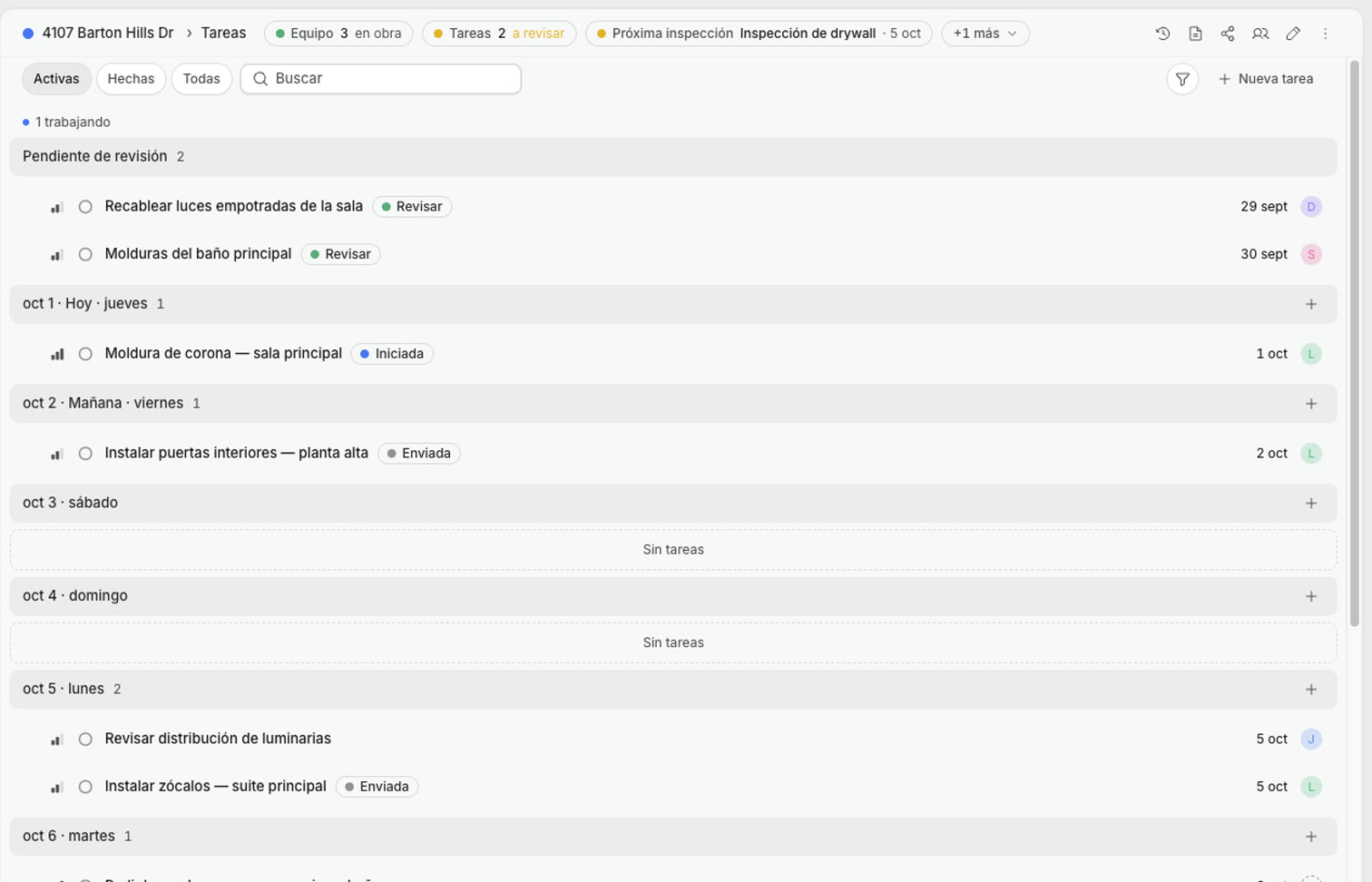The image size is (1372, 882).
Task: Mark Revisar distribución de luminarias as done
Action: [x=85, y=740]
